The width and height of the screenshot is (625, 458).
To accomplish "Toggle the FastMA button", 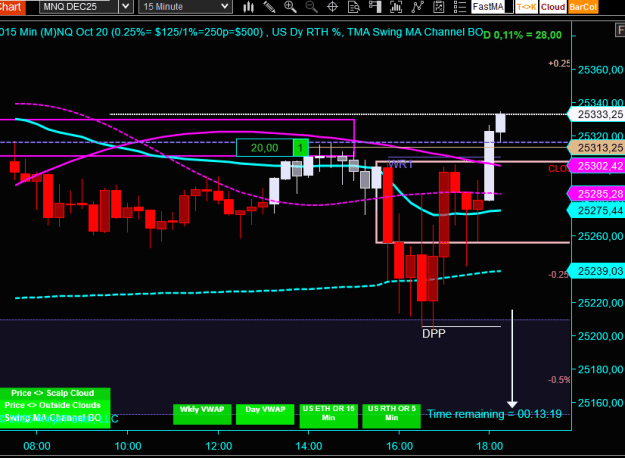I will 488,7.
